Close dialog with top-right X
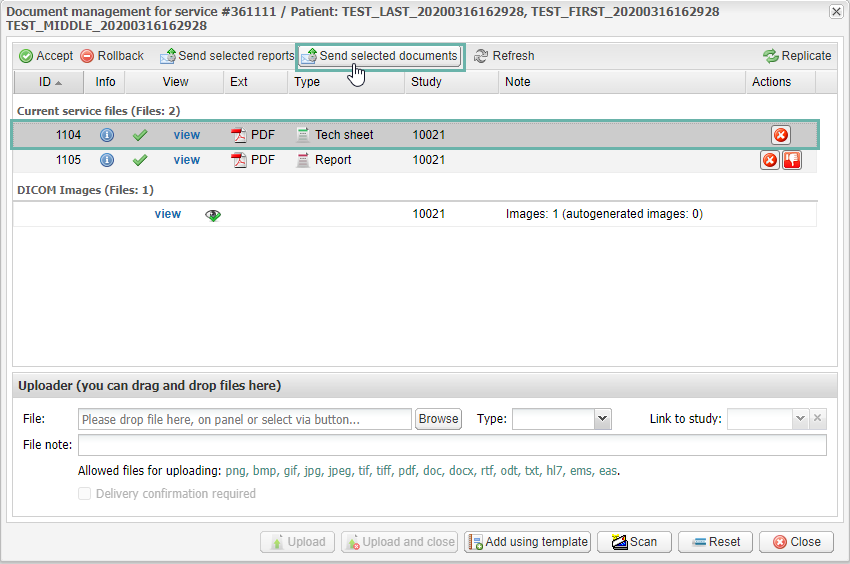Viewport: 850px width, 564px height. click(x=836, y=11)
